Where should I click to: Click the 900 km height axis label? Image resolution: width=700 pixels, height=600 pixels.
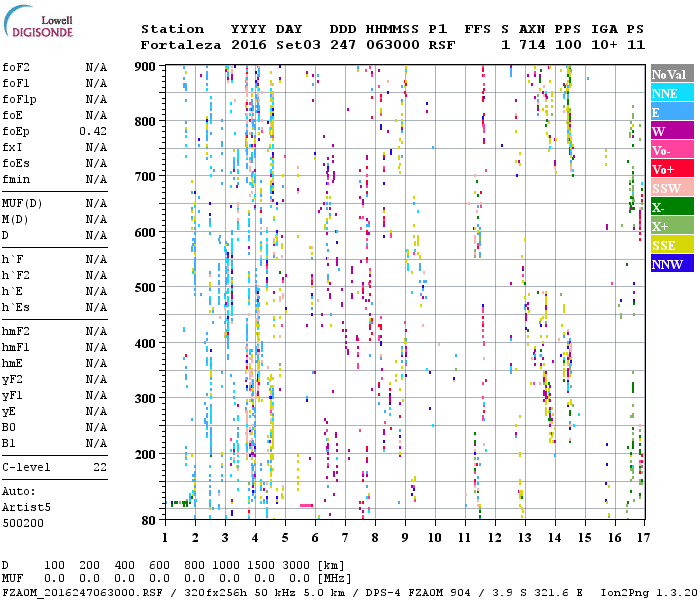(147, 67)
